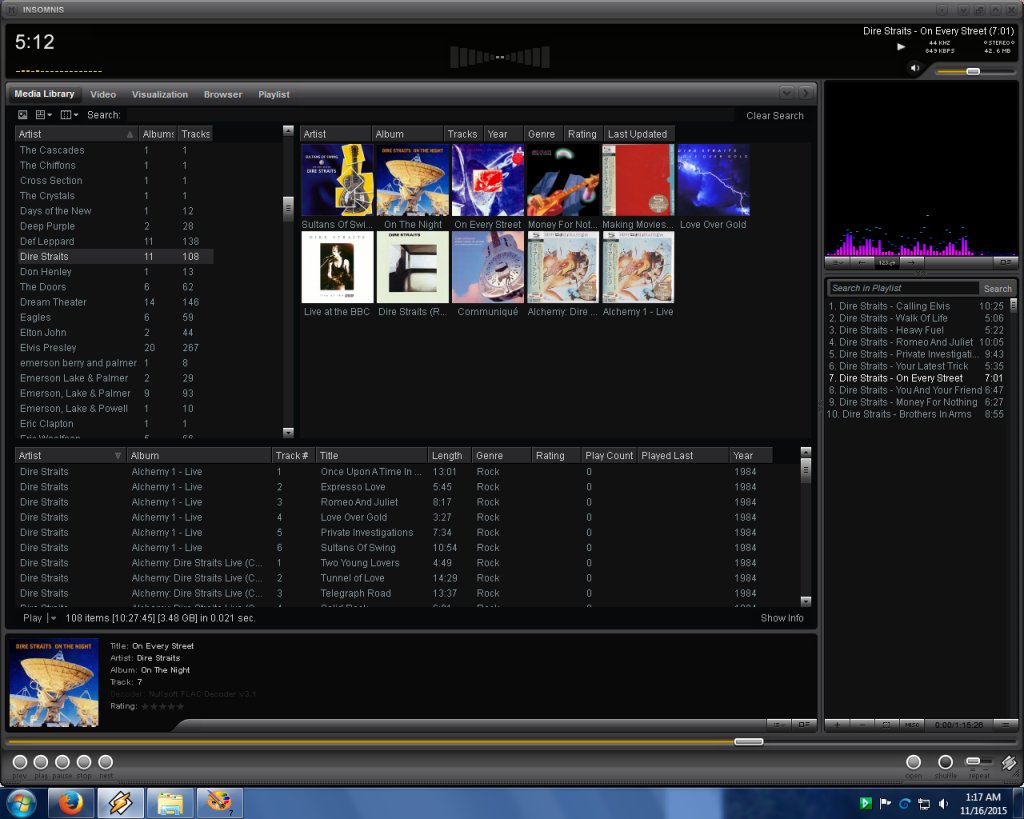Select Elvis Presley artist row
1024x819 pixels.
pos(114,348)
